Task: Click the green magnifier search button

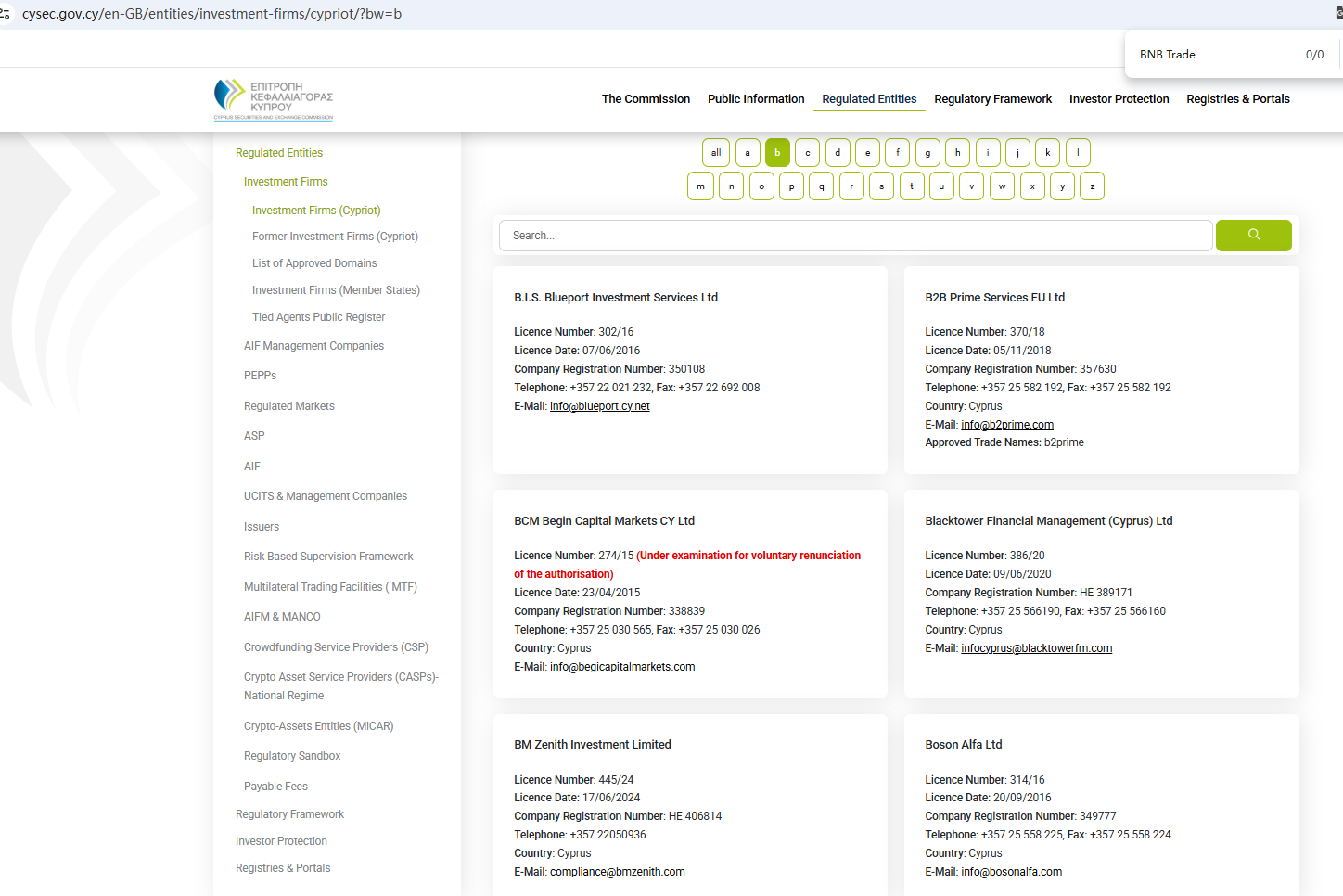Action: (1253, 236)
